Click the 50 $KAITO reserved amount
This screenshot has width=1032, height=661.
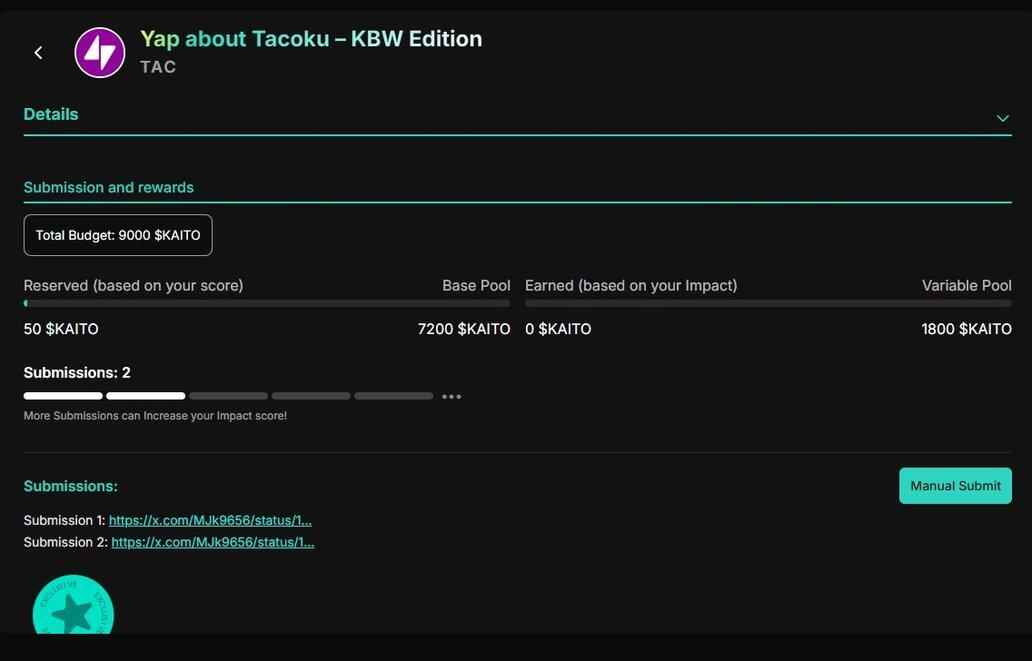[61, 329]
